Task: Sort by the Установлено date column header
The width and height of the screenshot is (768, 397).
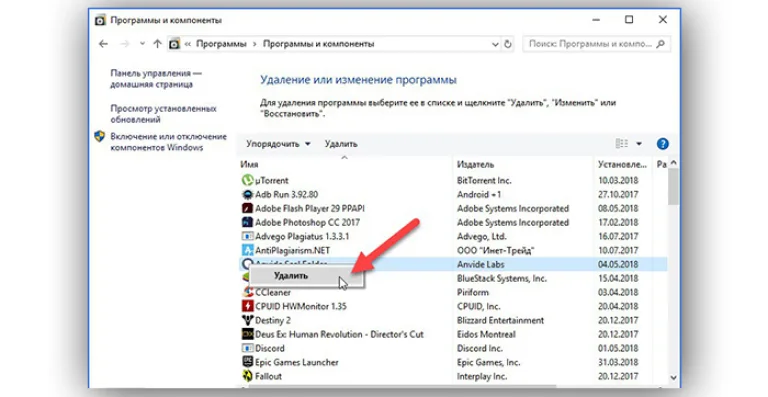Action: click(623, 164)
